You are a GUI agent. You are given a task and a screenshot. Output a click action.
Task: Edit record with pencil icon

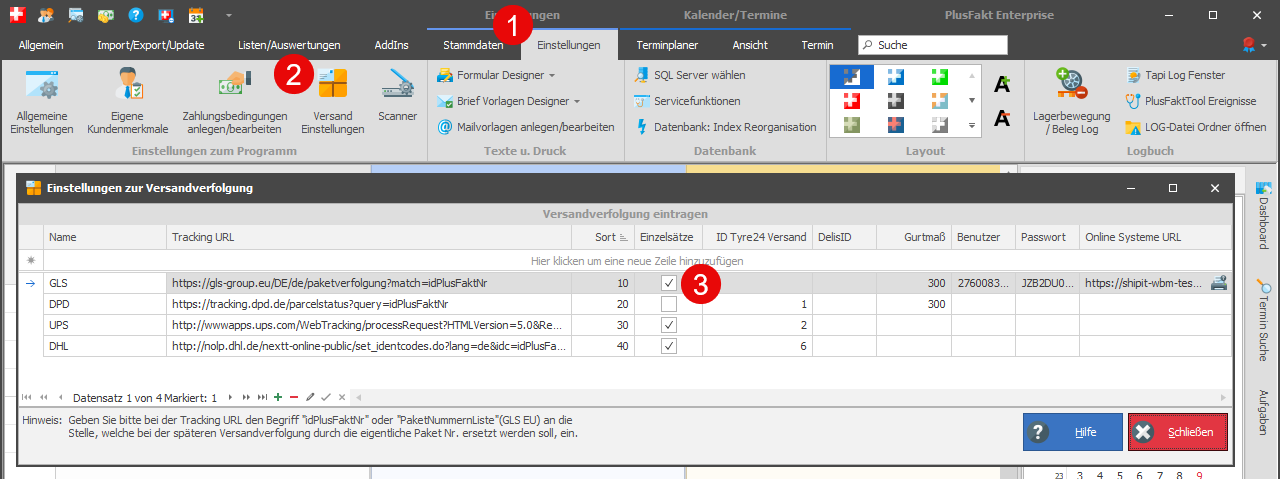coord(310,397)
